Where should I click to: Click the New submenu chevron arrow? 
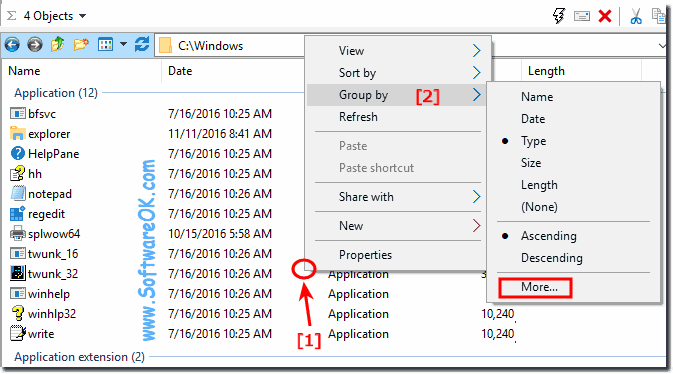tap(476, 225)
